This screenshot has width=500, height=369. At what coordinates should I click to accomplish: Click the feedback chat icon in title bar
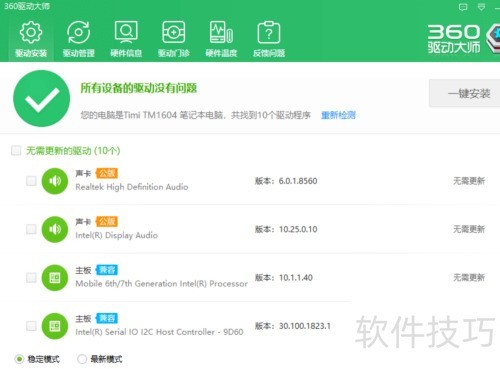coord(463,7)
